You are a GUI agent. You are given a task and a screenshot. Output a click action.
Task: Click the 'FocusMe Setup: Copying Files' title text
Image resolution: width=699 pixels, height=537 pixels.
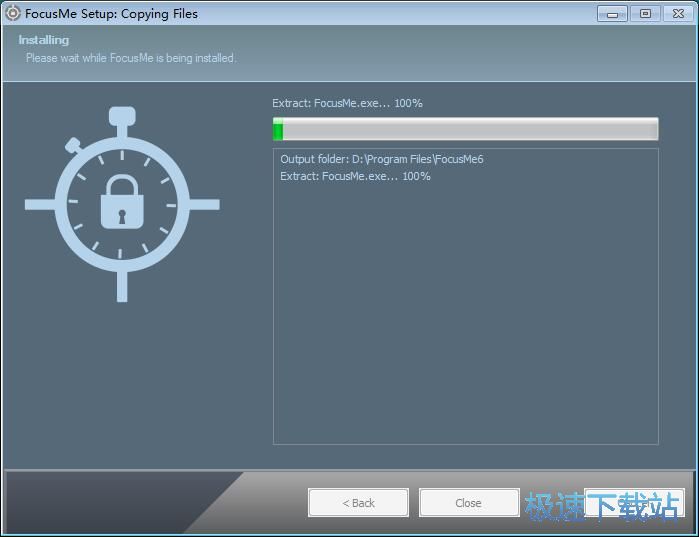click(x=111, y=14)
